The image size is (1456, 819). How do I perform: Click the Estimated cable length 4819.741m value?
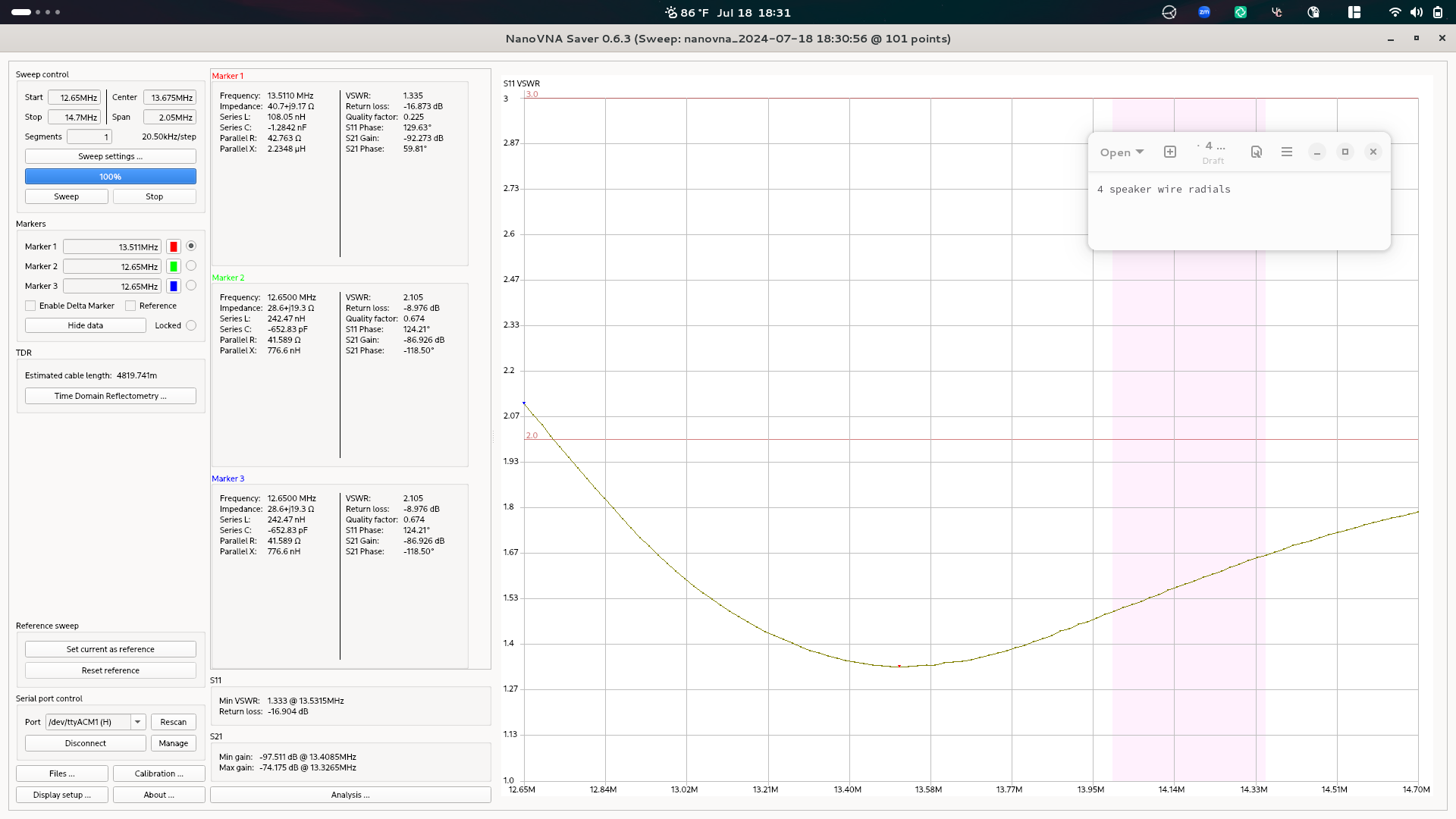pyautogui.click(x=137, y=375)
